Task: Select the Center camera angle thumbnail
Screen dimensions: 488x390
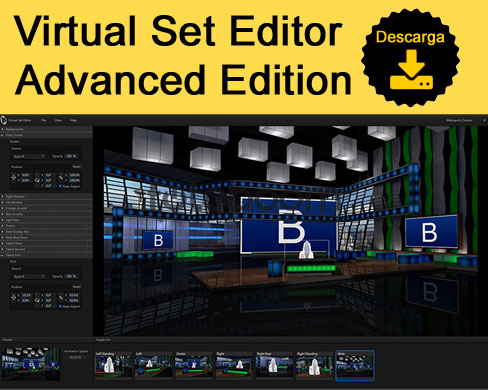Action: pyautogui.click(x=194, y=365)
